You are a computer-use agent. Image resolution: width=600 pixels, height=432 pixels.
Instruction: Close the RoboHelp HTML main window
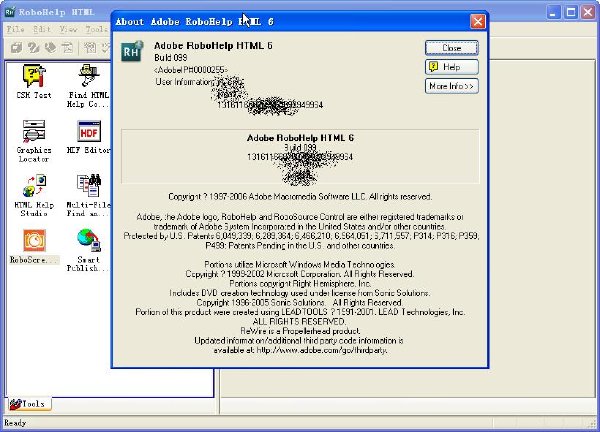point(588,12)
